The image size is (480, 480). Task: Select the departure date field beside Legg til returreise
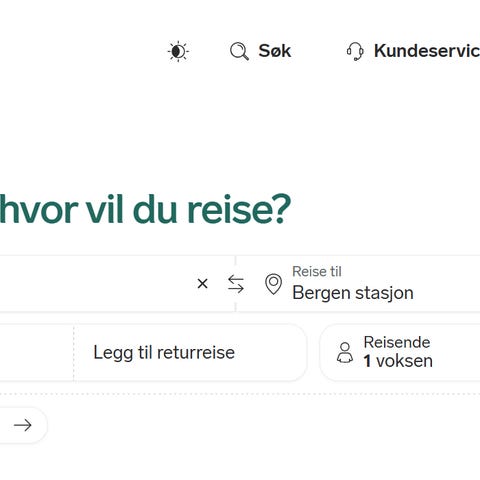(37, 353)
